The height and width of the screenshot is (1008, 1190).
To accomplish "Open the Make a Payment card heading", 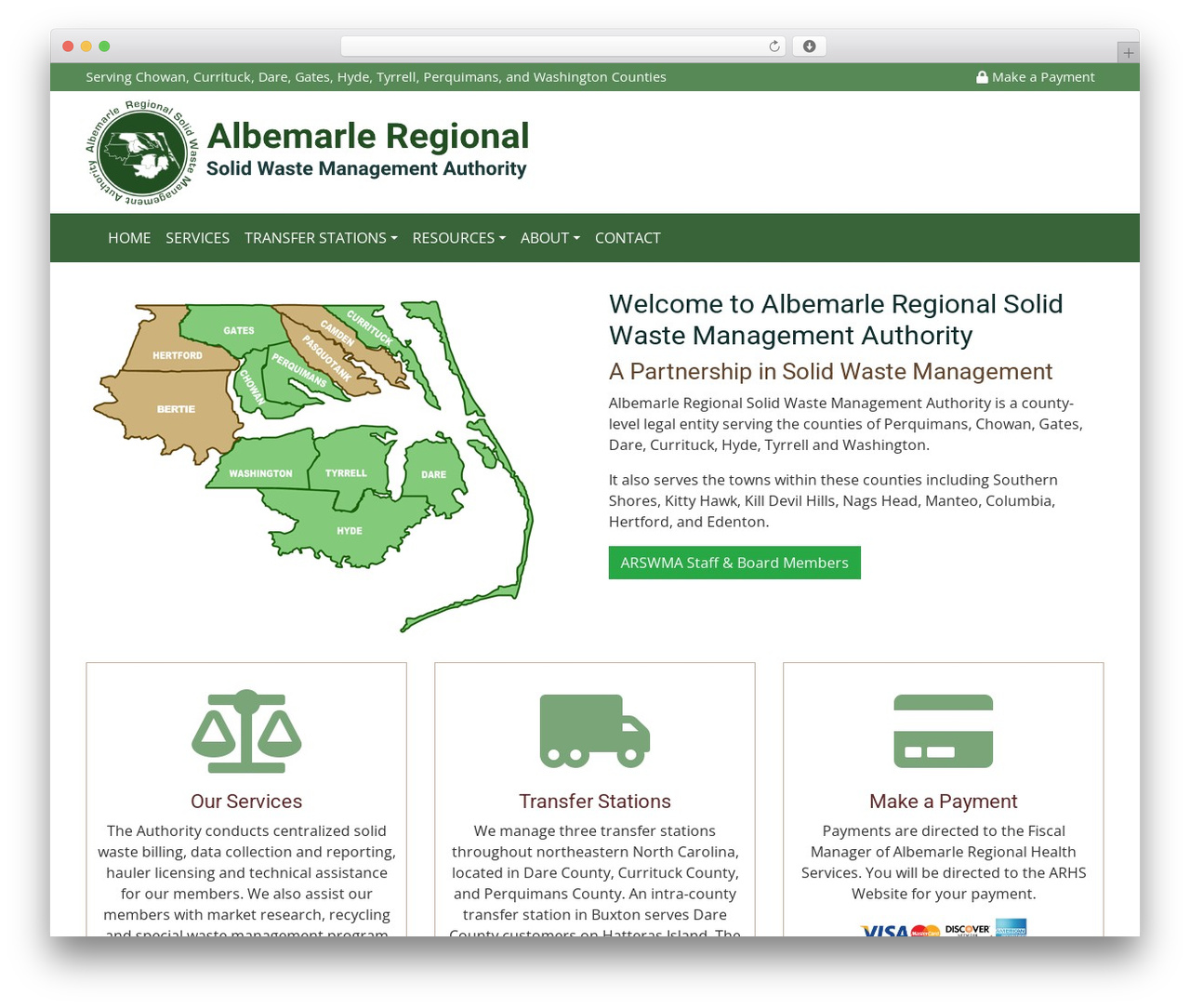I will pyautogui.click(x=944, y=802).
